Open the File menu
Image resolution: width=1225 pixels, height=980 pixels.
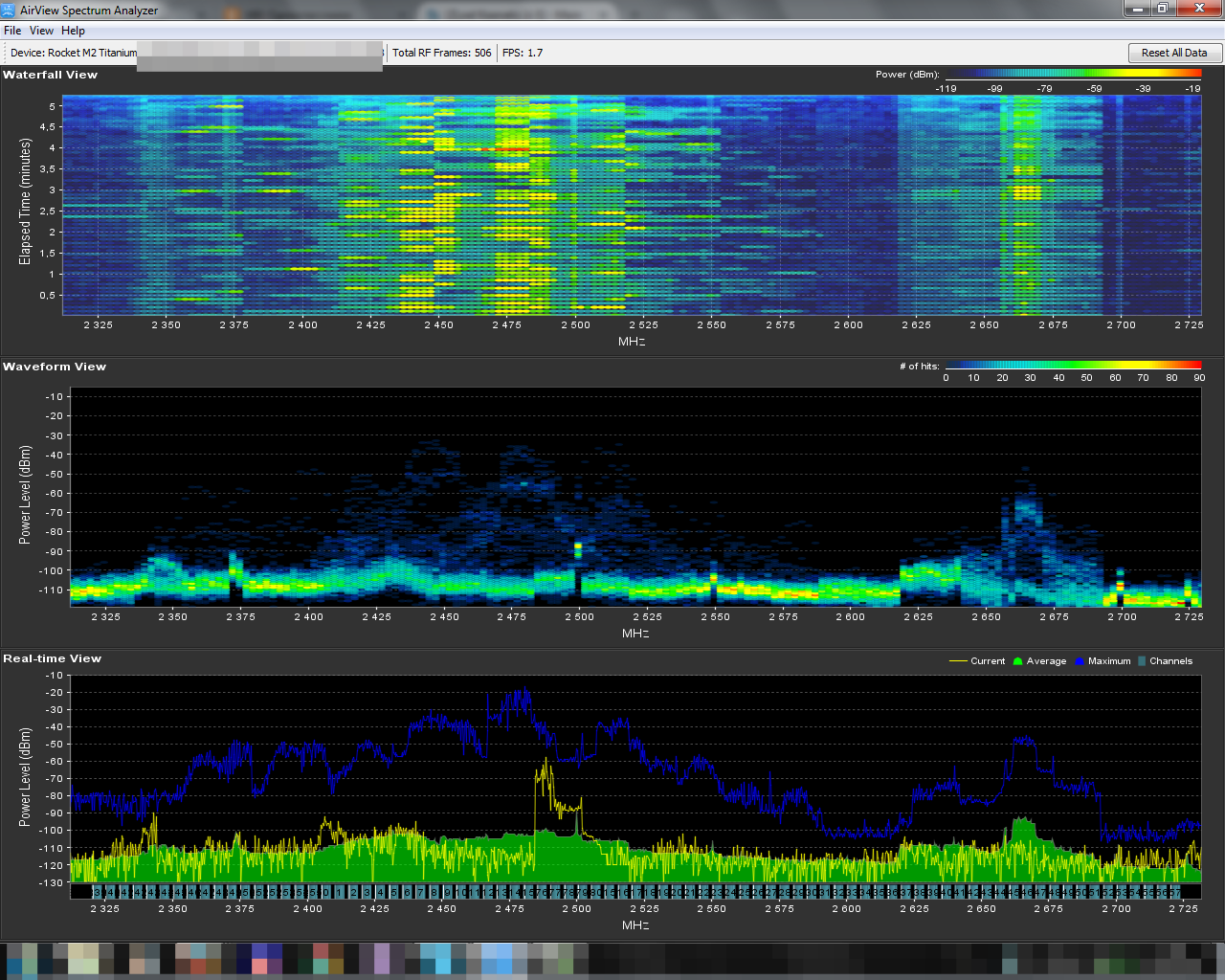12,31
